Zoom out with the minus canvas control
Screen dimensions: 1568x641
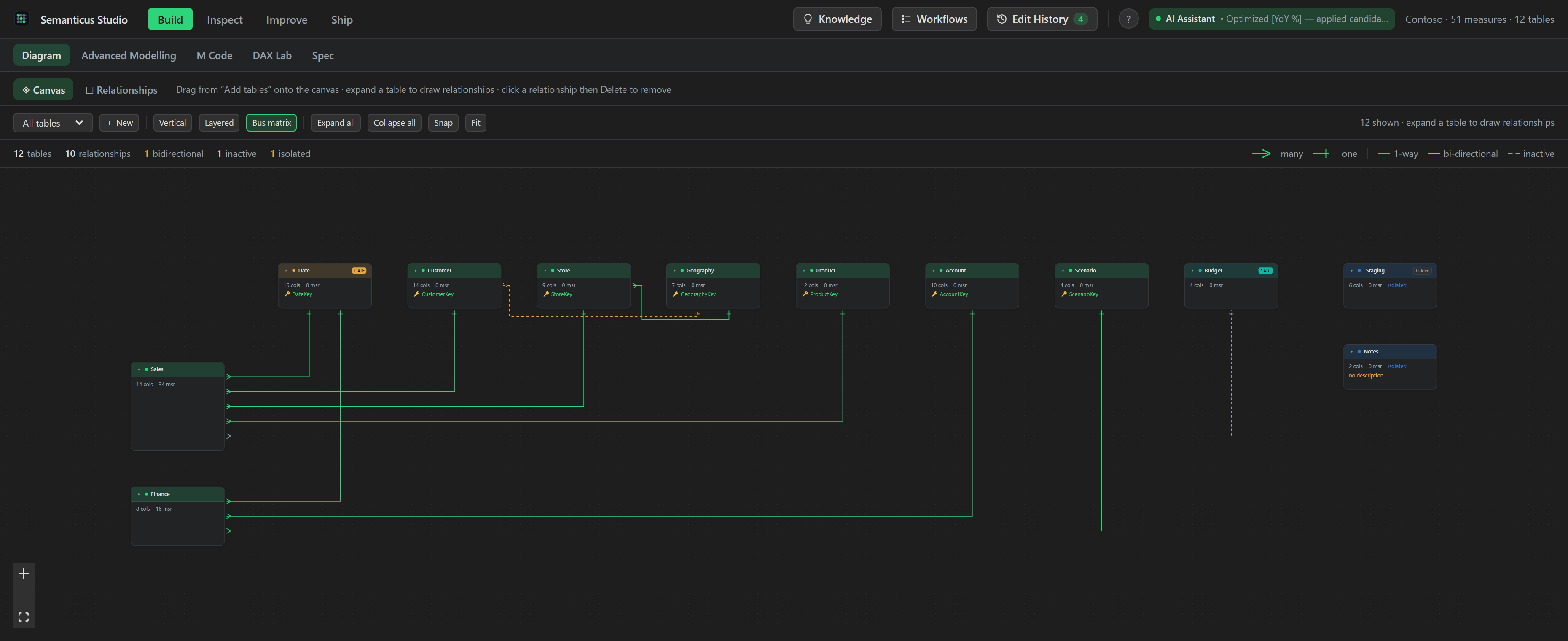click(24, 595)
